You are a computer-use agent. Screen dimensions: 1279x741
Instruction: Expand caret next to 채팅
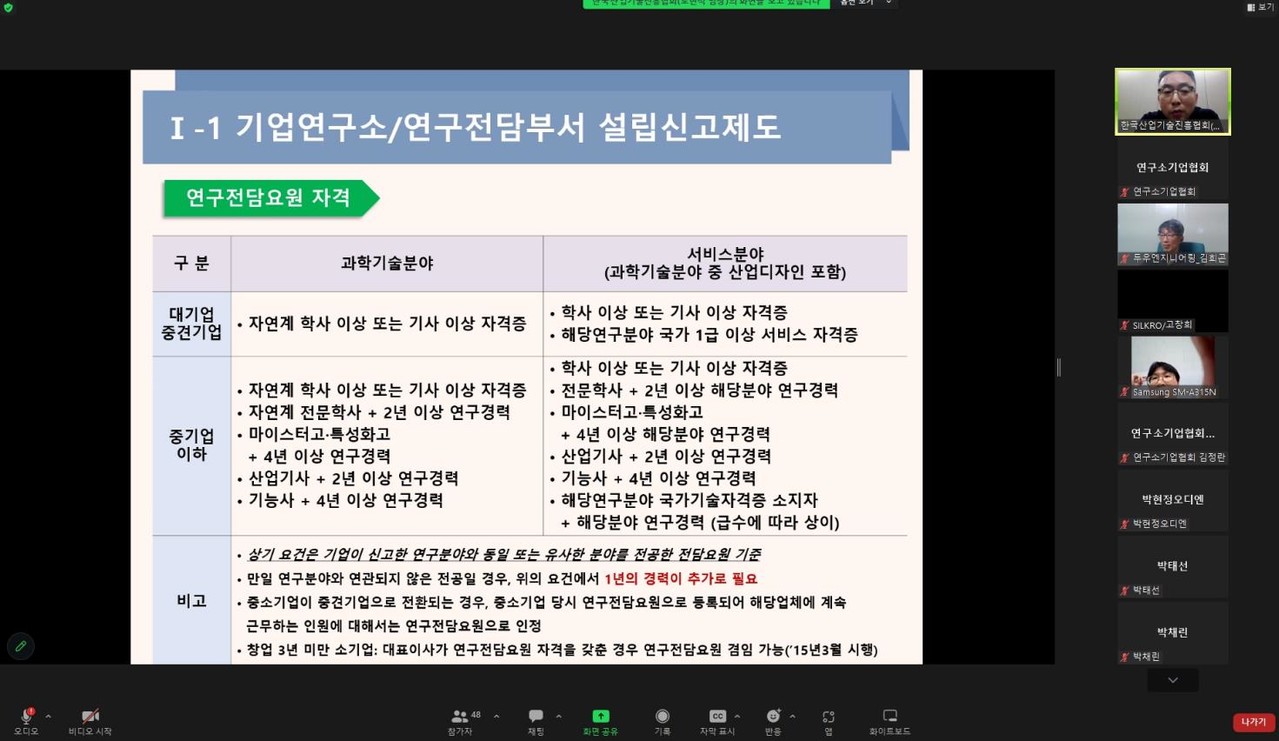tap(558, 716)
